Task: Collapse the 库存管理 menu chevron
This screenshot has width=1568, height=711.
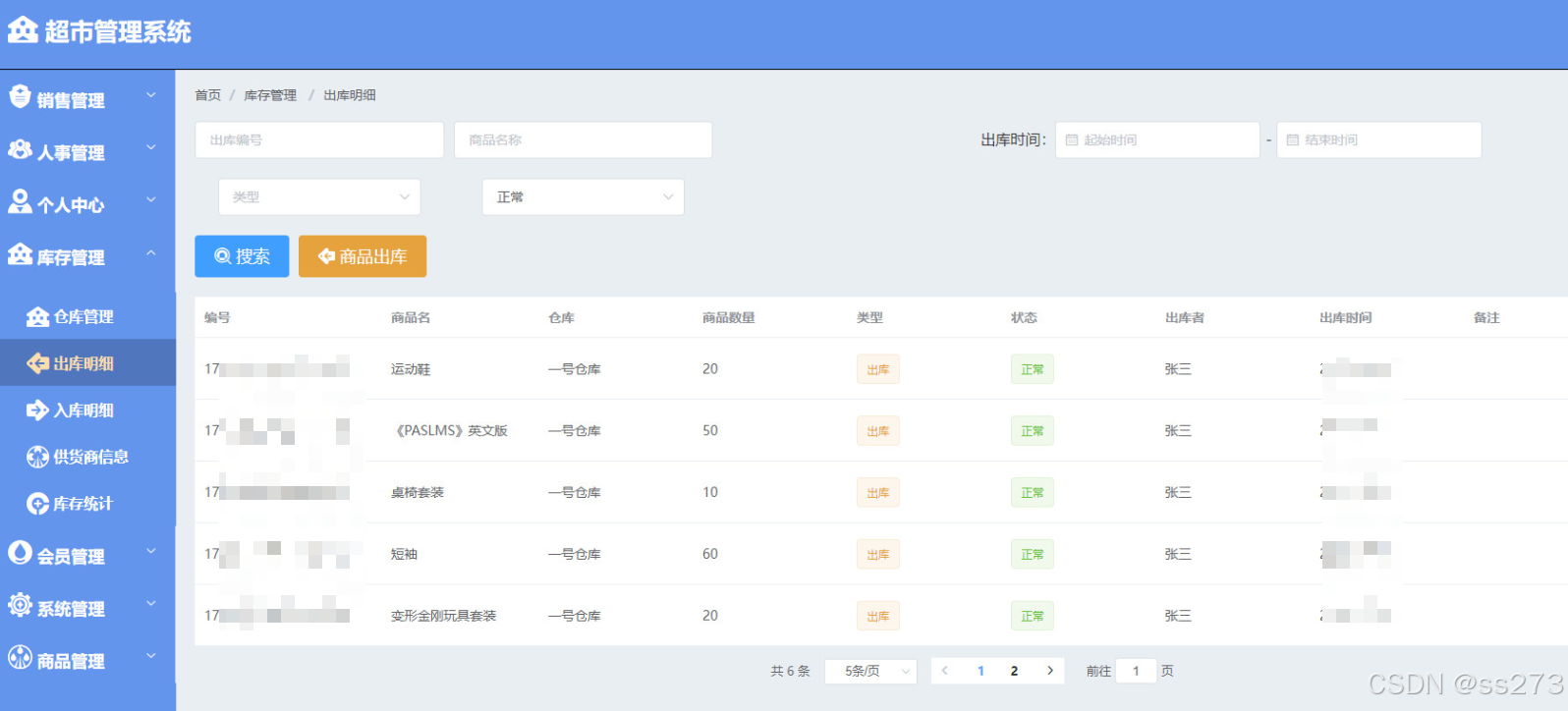Action: pos(151,252)
